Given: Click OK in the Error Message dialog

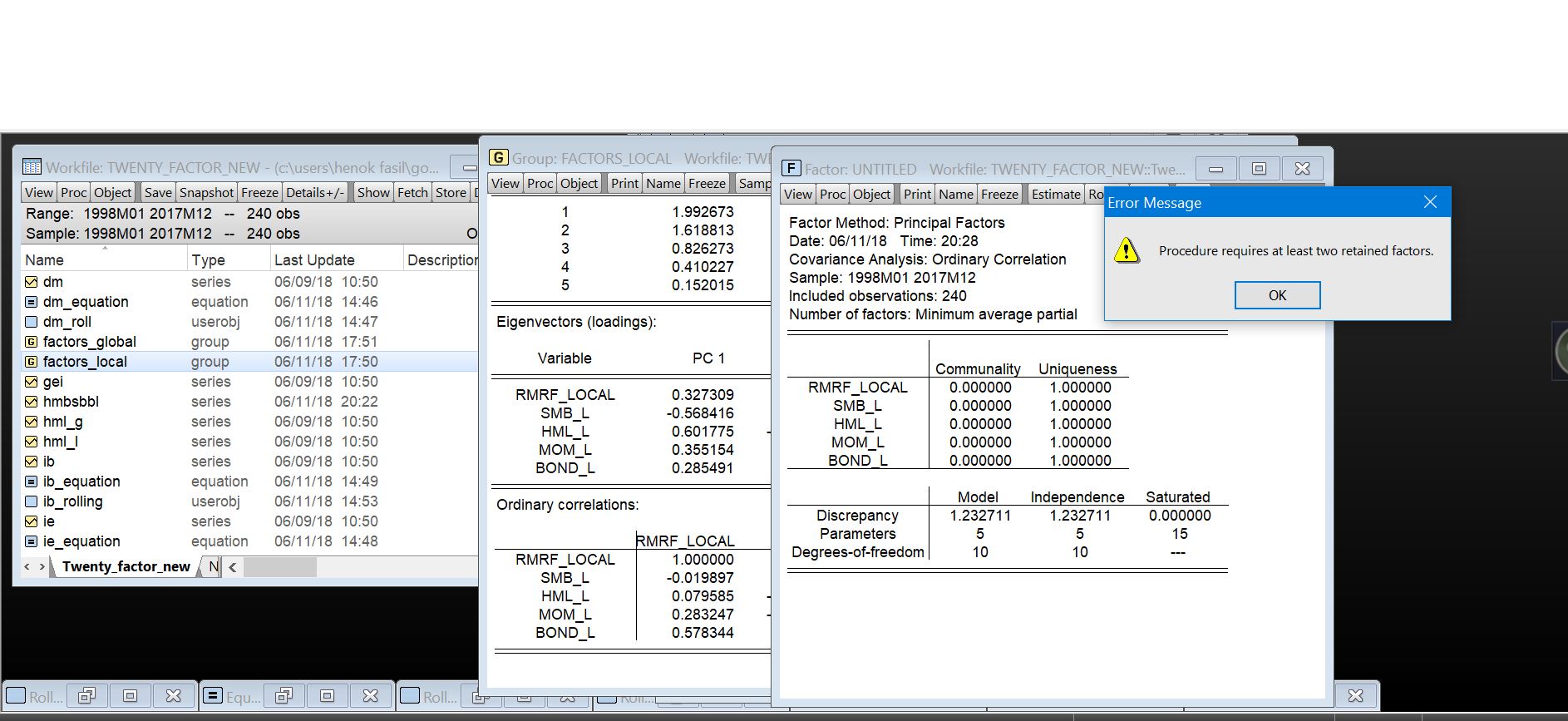Looking at the screenshot, I should (x=1277, y=295).
